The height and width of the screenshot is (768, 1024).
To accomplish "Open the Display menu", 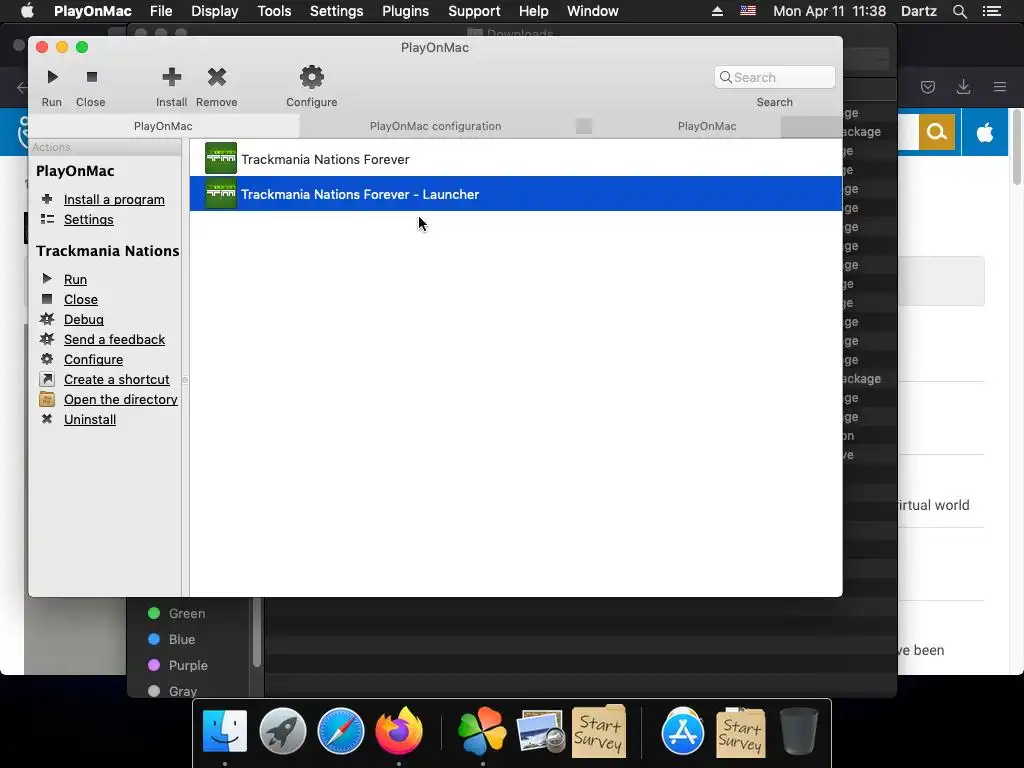I will [x=215, y=11].
